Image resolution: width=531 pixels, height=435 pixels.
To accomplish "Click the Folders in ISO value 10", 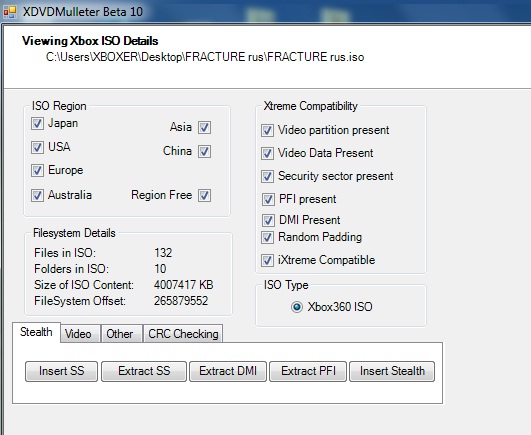I will pos(160,269).
